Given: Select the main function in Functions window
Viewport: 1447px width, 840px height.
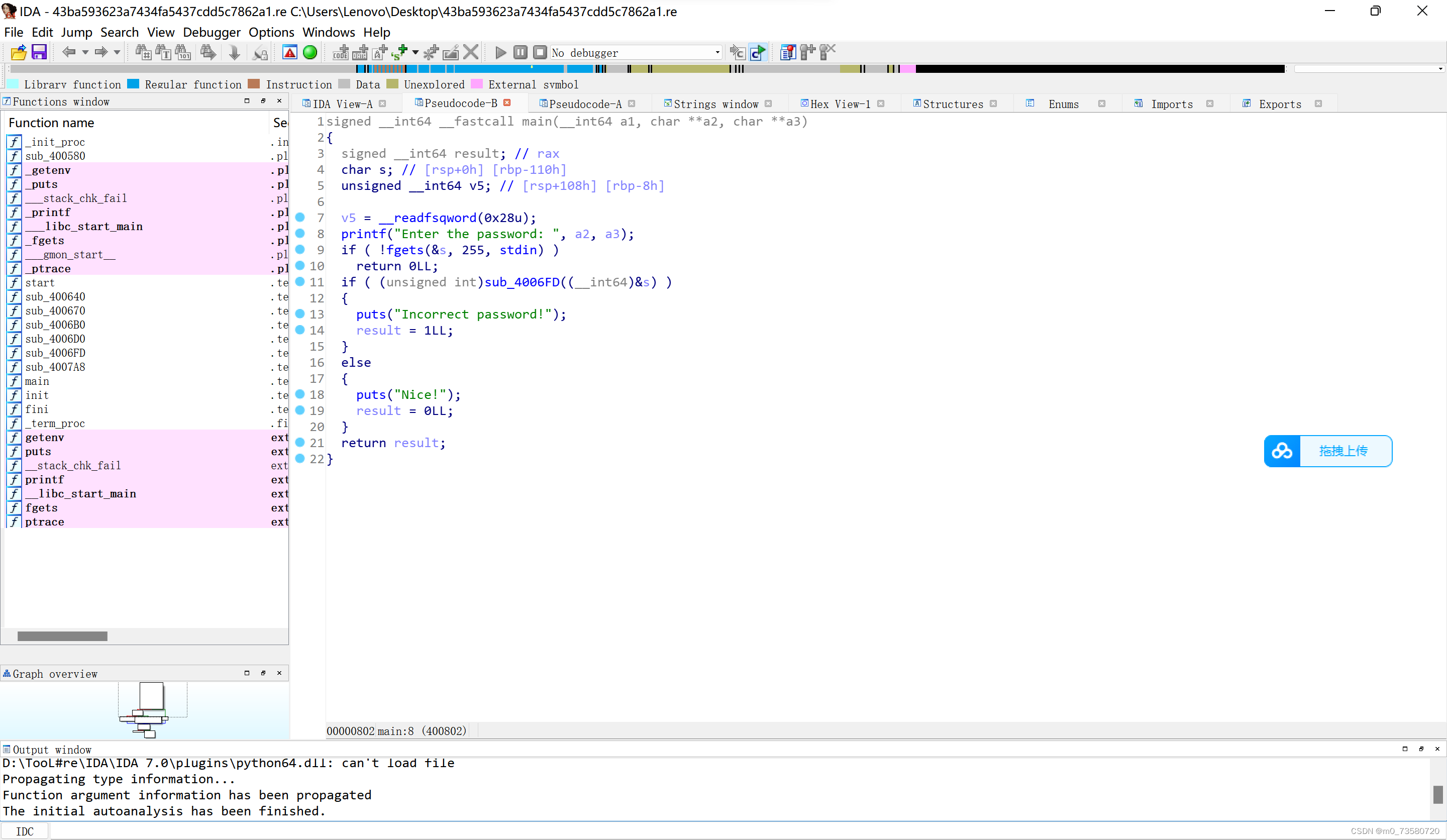Looking at the screenshot, I should (36, 381).
